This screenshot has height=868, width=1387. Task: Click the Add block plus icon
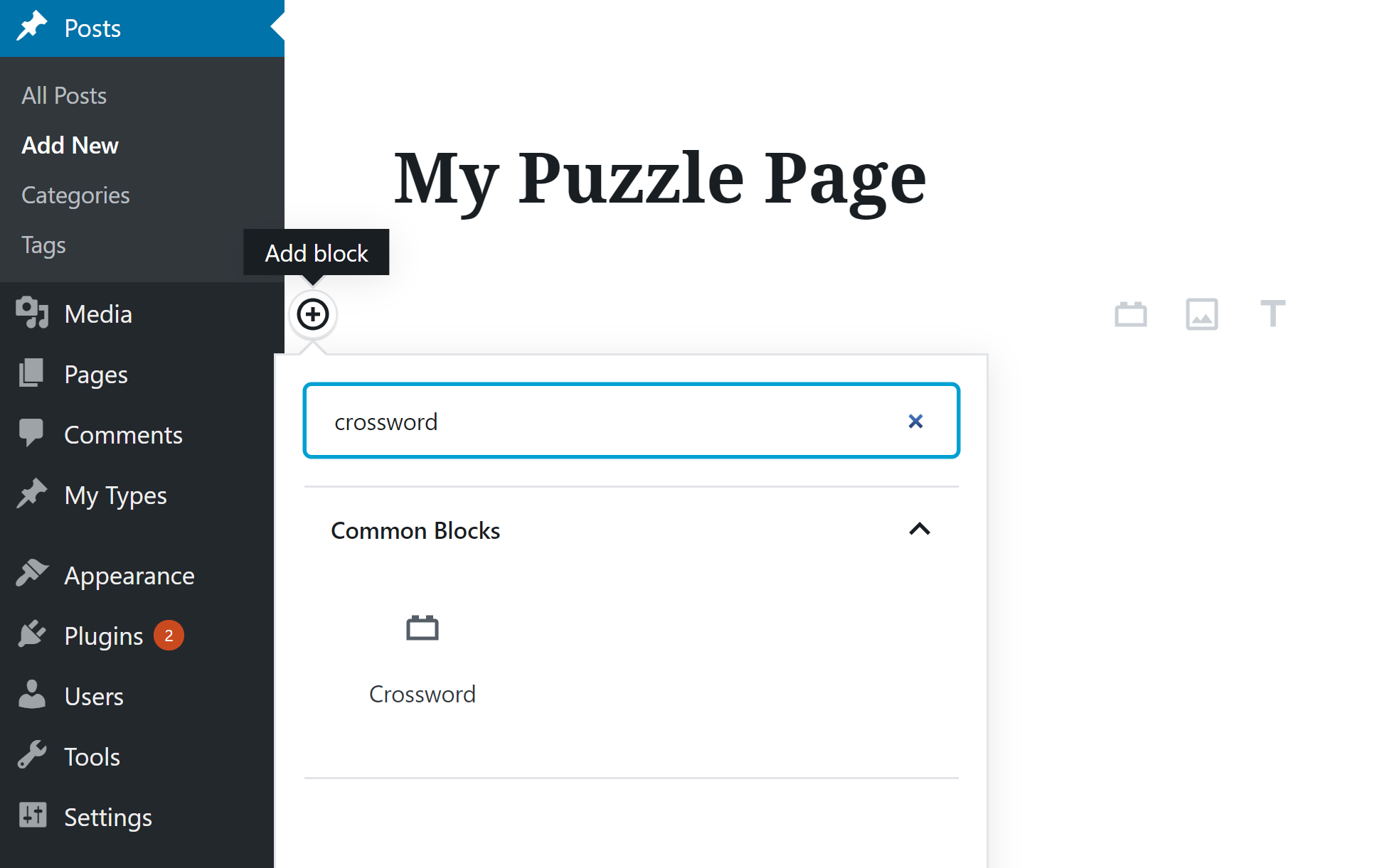[x=313, y=314]
